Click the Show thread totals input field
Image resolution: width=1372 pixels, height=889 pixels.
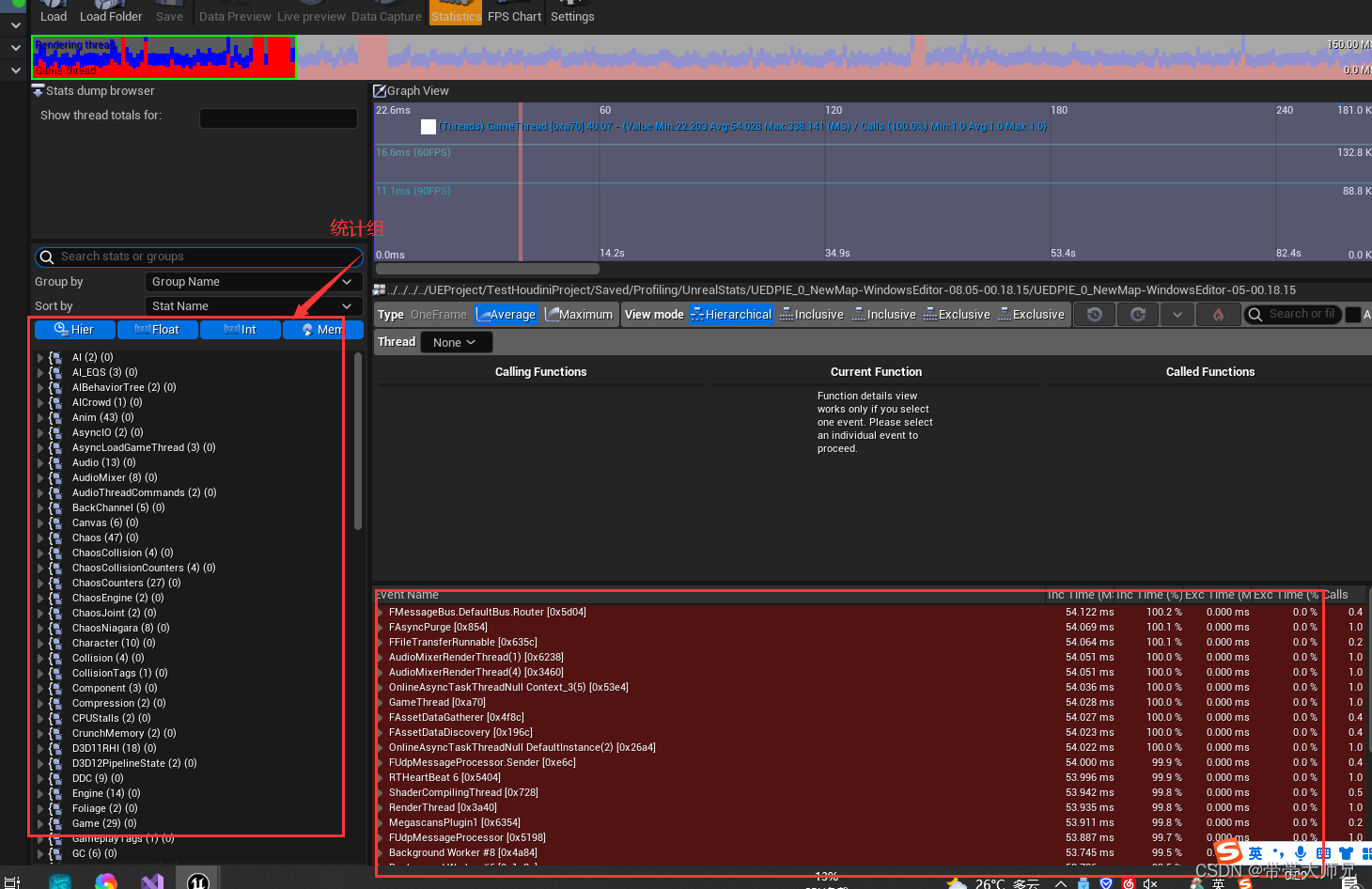pos(278,117)
